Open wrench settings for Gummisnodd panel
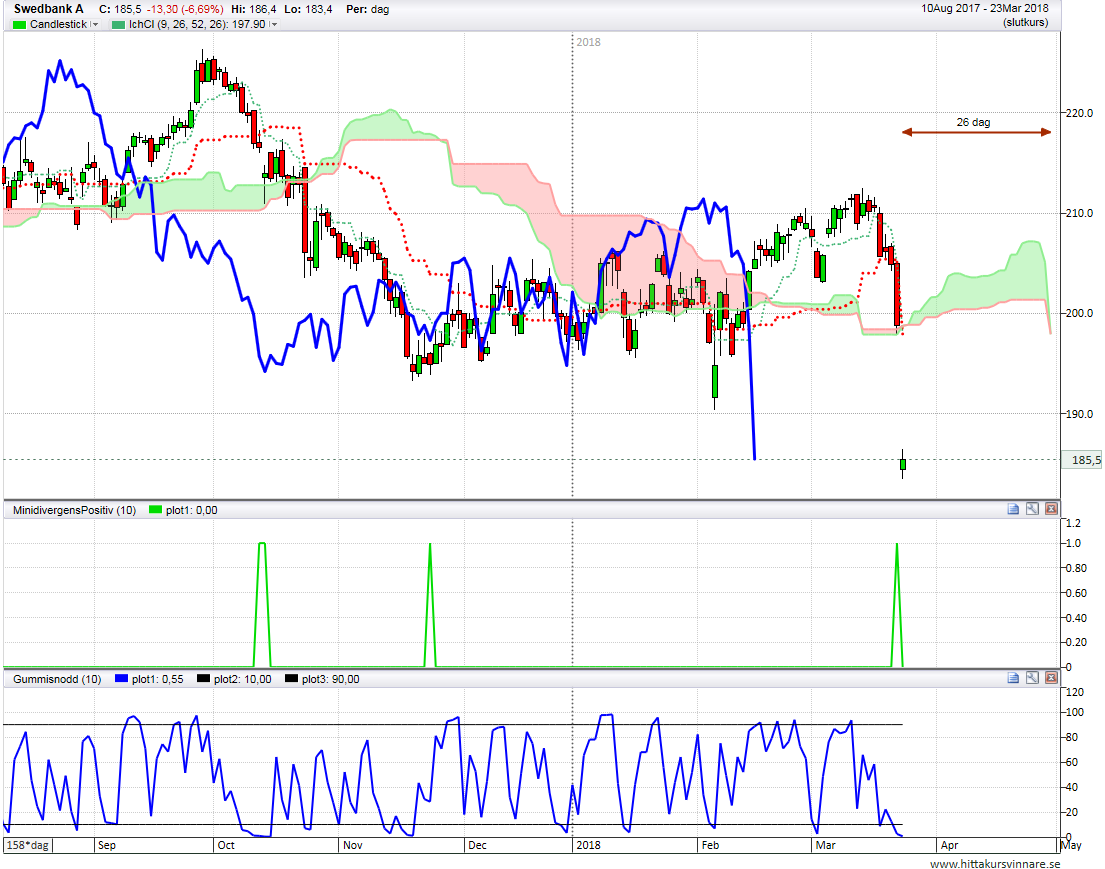 (x=1032, y=678)
